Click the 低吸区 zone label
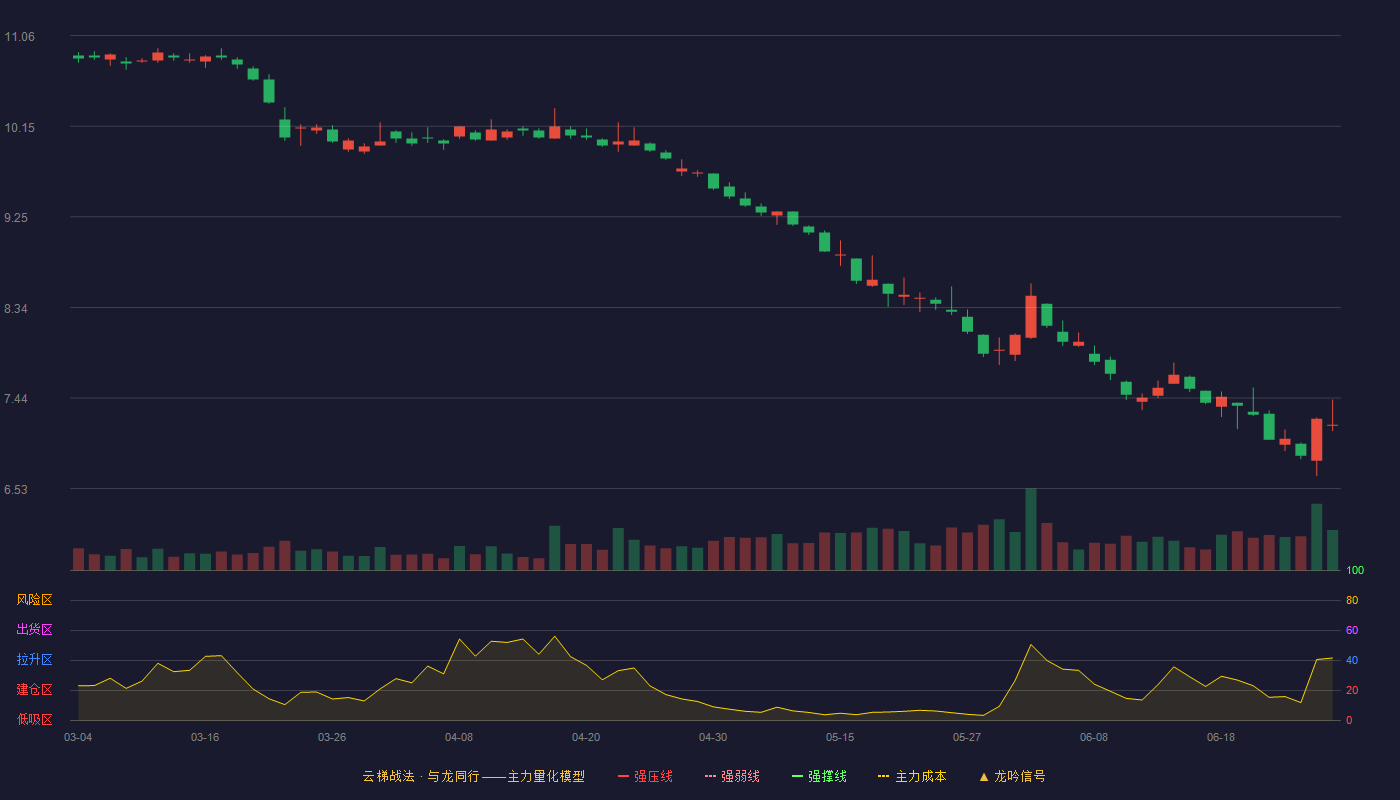 coord(34,719)
